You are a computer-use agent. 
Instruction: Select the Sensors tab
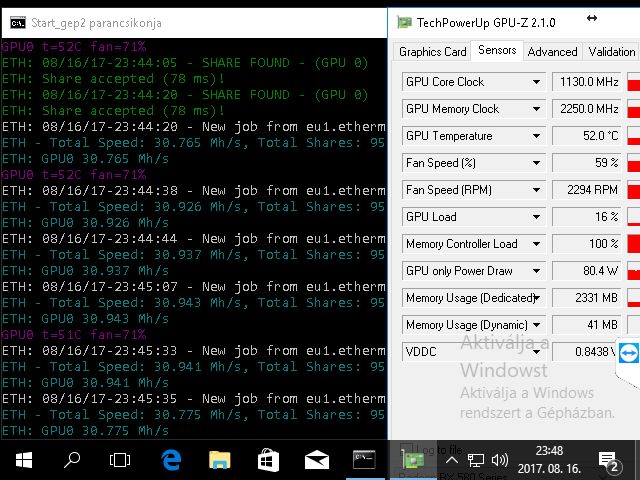[x=497, y=50]
